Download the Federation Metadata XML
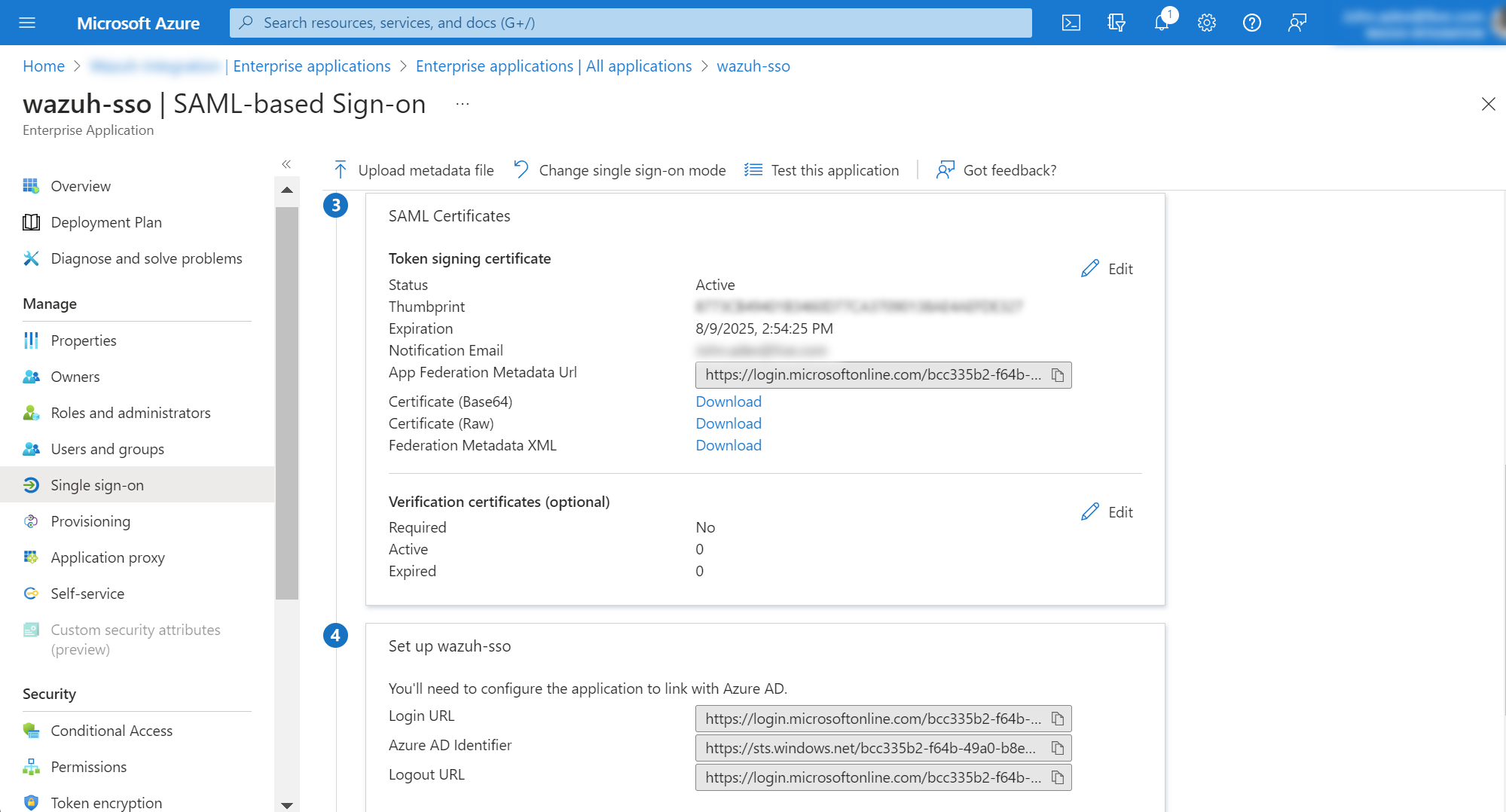Image resolution: width=1506 pixels, height=812 pixels. (x=729, y=445)
